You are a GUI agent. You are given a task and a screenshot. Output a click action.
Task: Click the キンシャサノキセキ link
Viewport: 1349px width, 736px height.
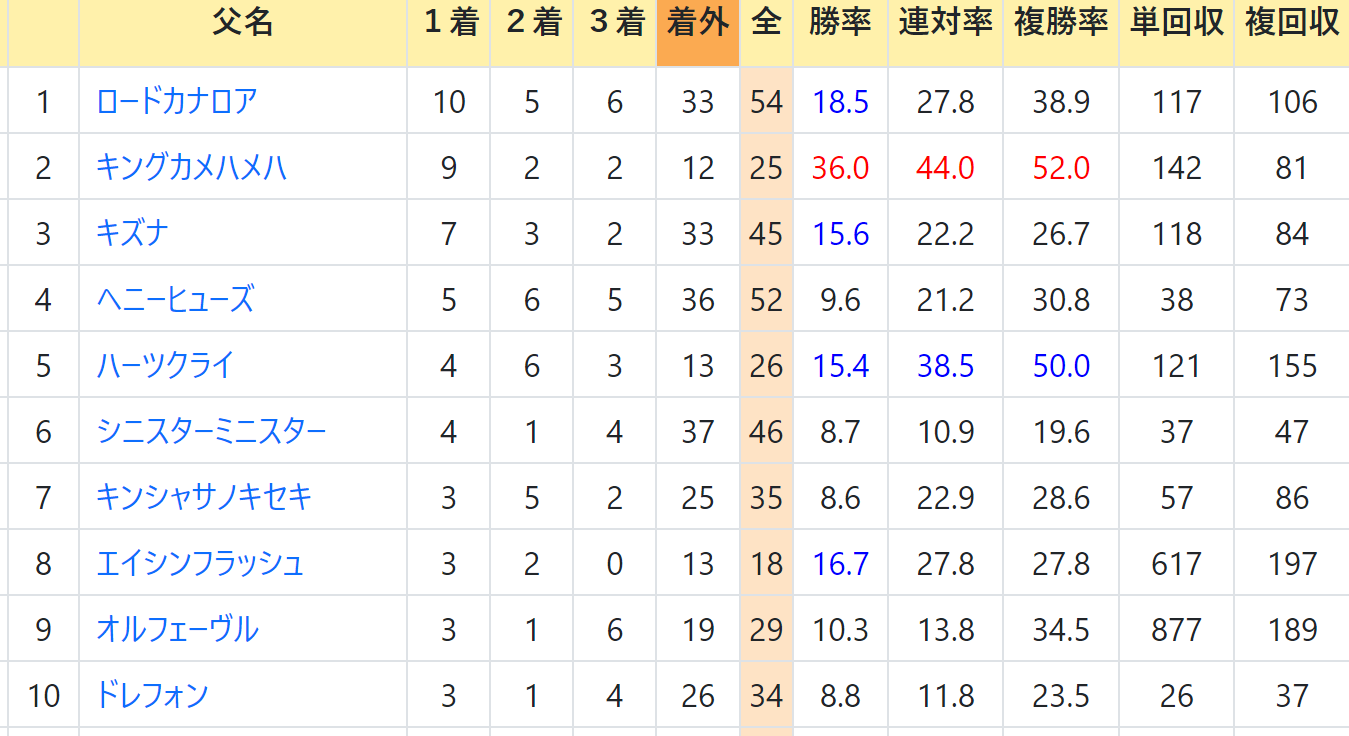[x=205, y=497]
